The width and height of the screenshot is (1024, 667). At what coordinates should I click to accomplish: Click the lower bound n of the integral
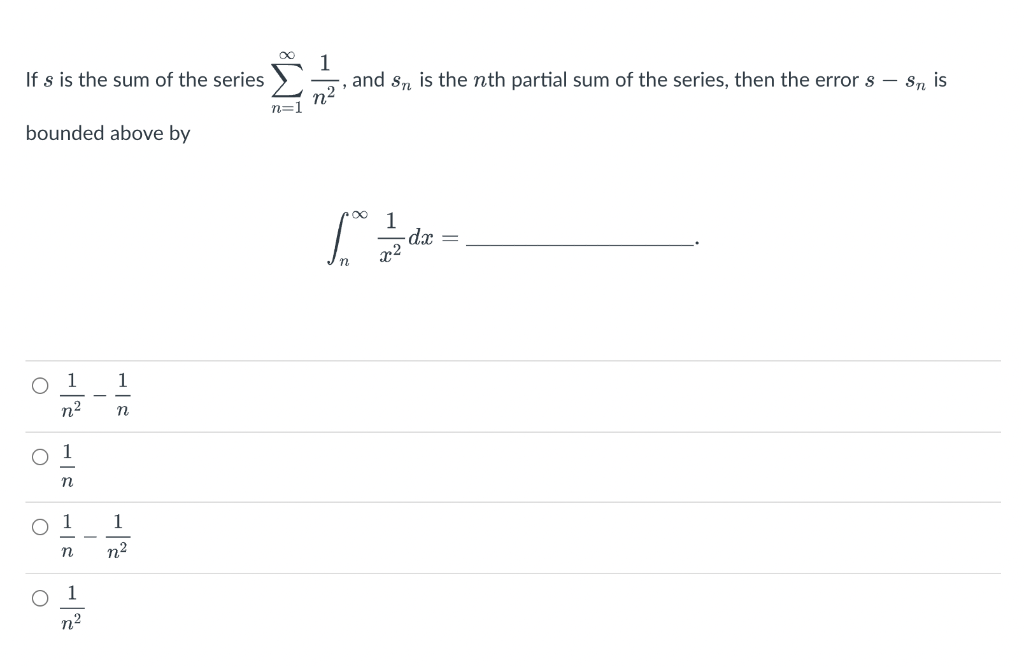pyautogui.click(x=343, y=260)
